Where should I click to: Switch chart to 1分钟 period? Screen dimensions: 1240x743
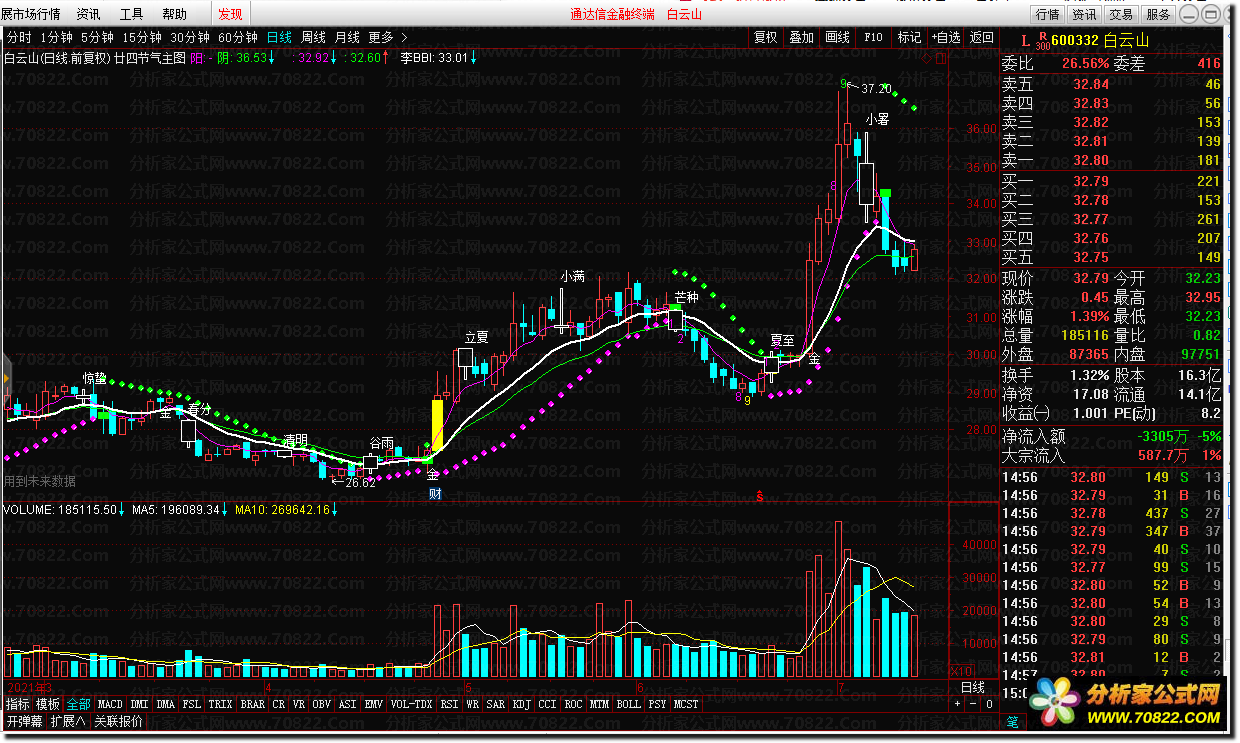tap(57, 37)
